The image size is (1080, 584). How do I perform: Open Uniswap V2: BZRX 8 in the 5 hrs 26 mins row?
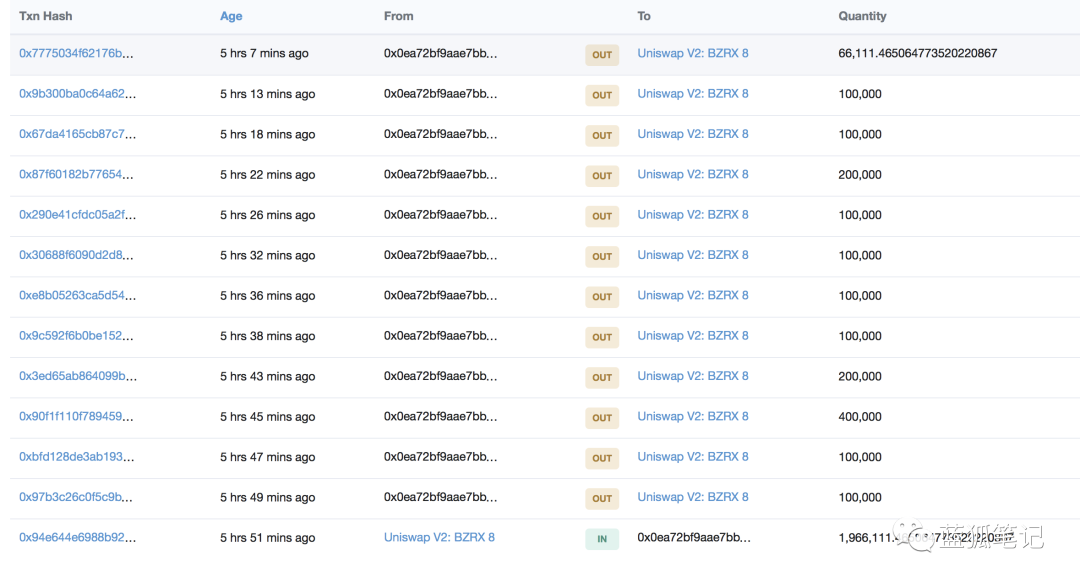693,214
